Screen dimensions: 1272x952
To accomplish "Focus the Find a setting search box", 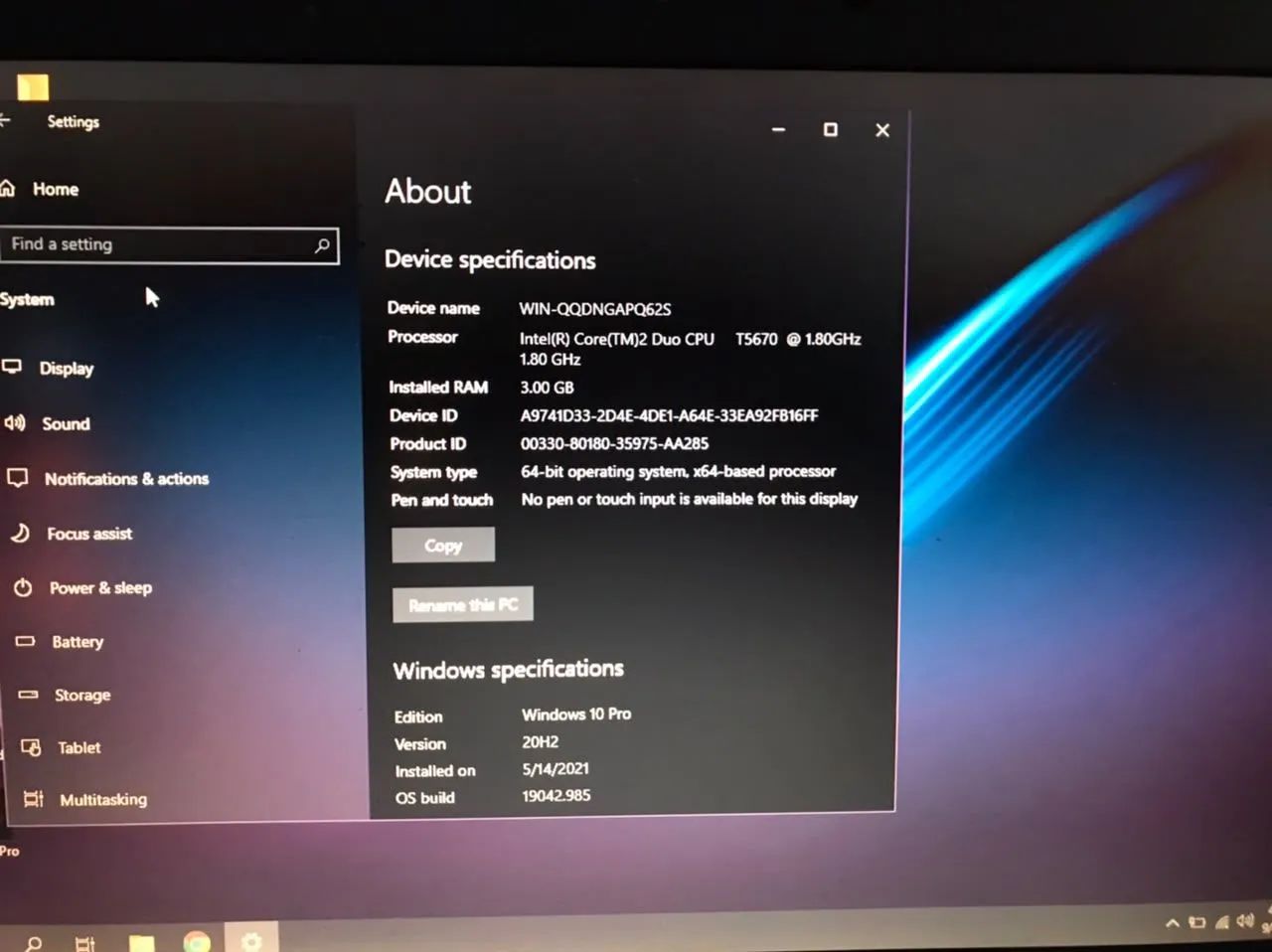I will tap(169, 244).
